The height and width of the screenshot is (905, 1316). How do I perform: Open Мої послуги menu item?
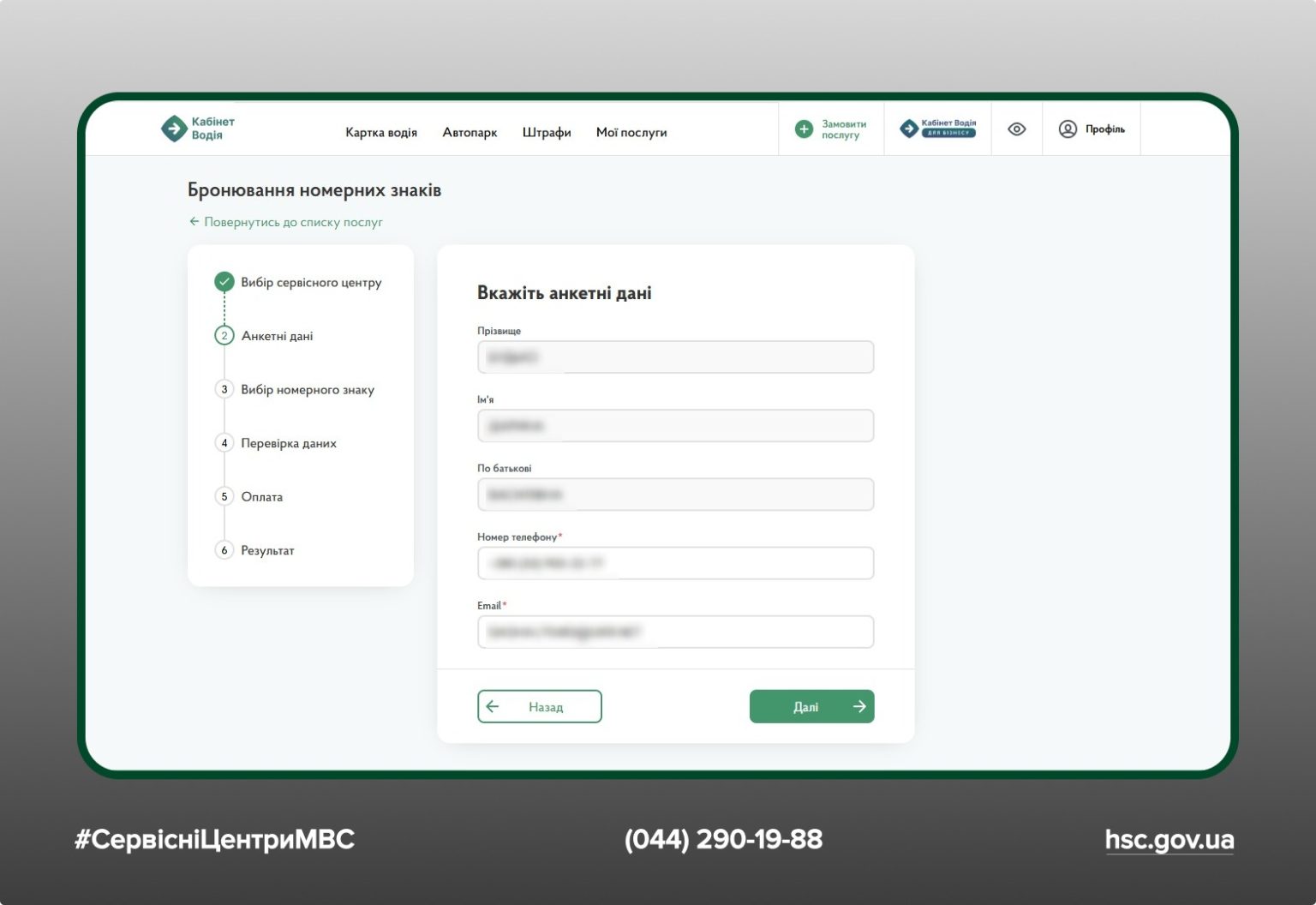point(631,133)
